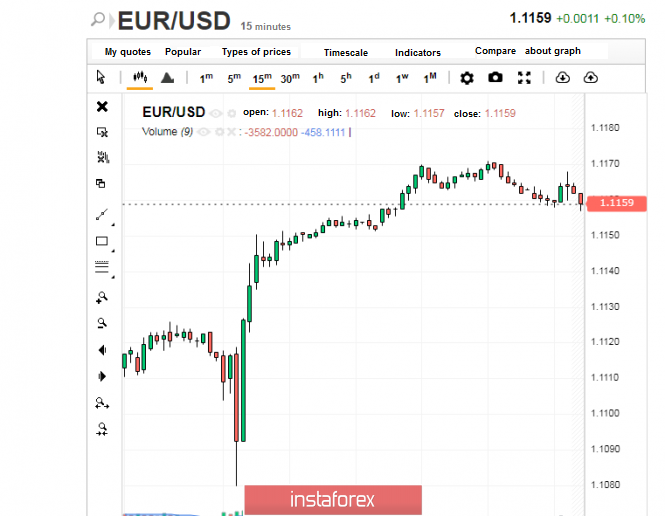665x516 pixels.
Task: Toggle Volume indicator visibility eye
Action: (x=204, y=132)
